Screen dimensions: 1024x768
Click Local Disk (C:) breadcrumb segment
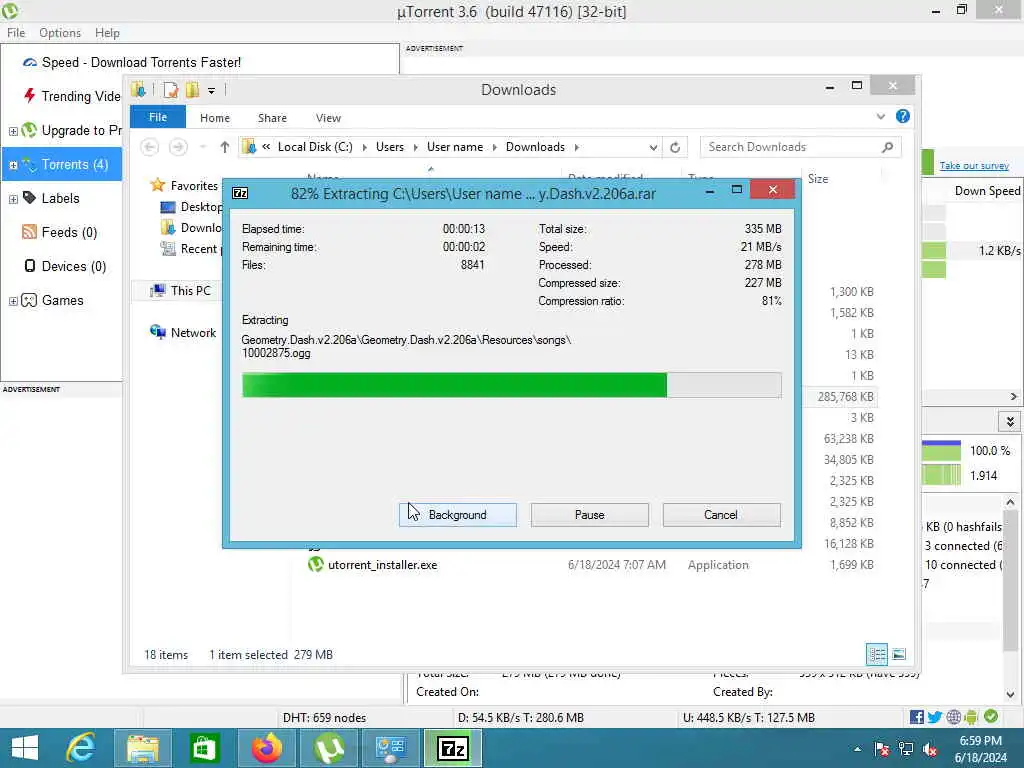point(315,147)
